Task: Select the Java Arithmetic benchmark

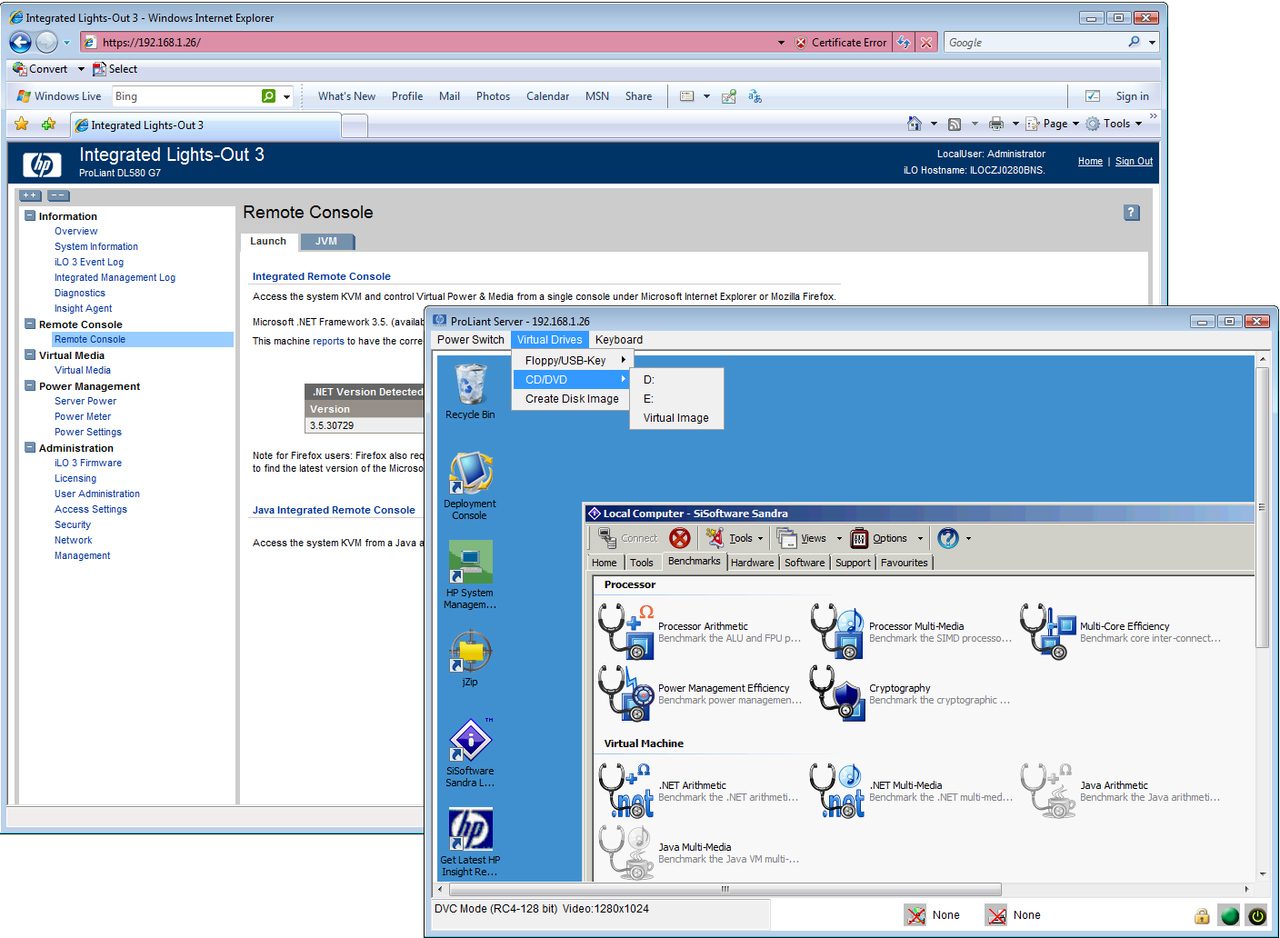Action: pyautogui.click(x=1121, y=790)
